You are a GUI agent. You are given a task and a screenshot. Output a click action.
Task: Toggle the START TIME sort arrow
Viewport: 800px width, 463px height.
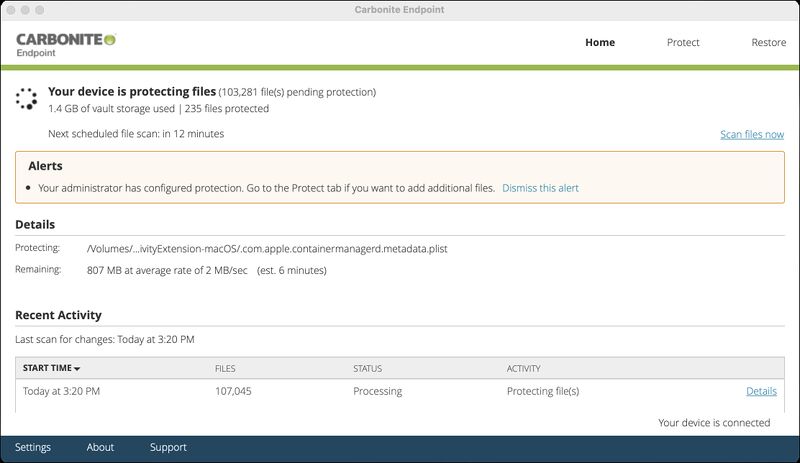pos(77,369)
